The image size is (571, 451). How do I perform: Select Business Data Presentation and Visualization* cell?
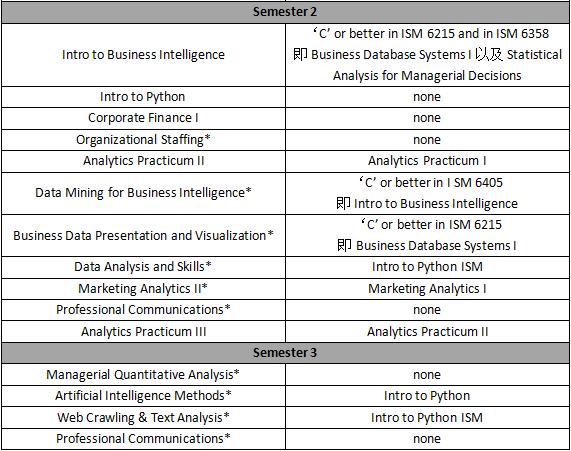click(143, 235)
